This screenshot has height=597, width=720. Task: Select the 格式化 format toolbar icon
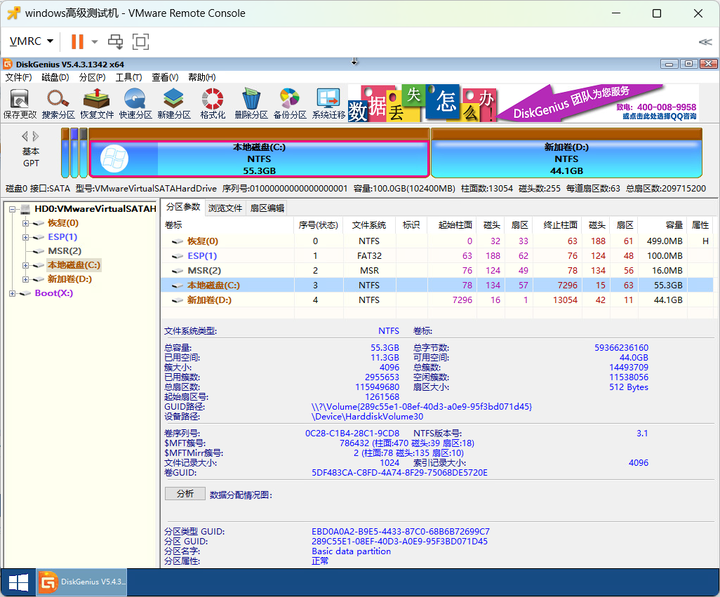(x=213, y=103)
